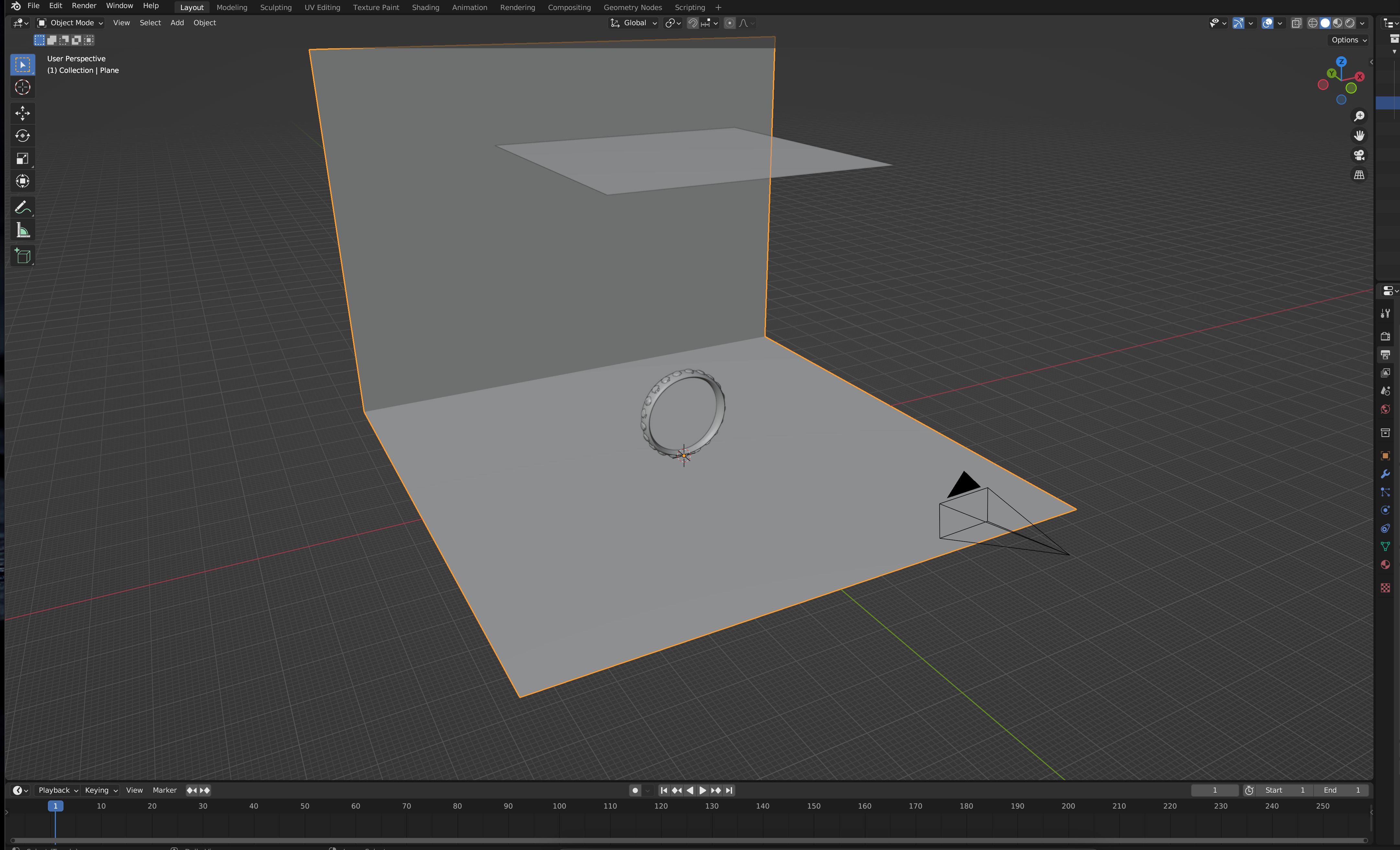This screenshot has height=850, width=1400.
Task: Open the Object properties tab
Action: click(x=1385, y=456)
